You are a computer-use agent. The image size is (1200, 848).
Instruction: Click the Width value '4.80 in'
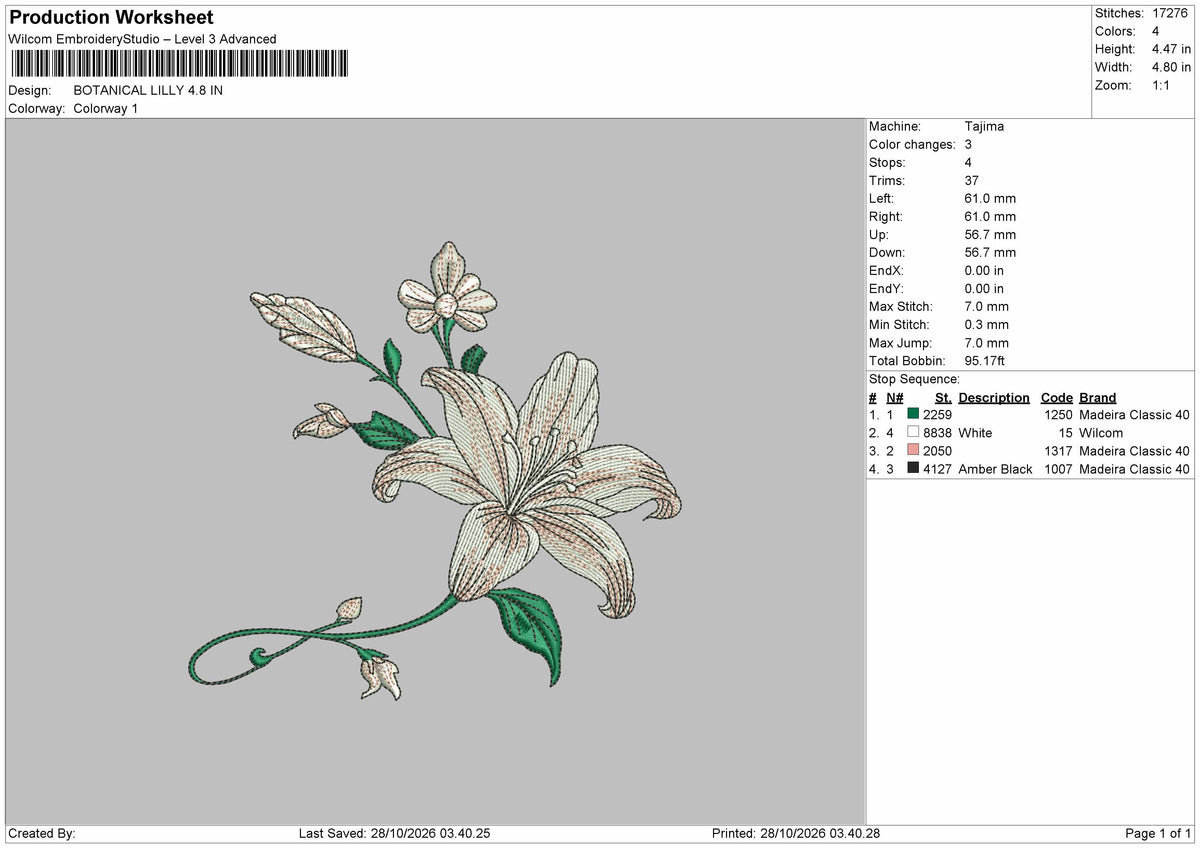click(1171, 67)
